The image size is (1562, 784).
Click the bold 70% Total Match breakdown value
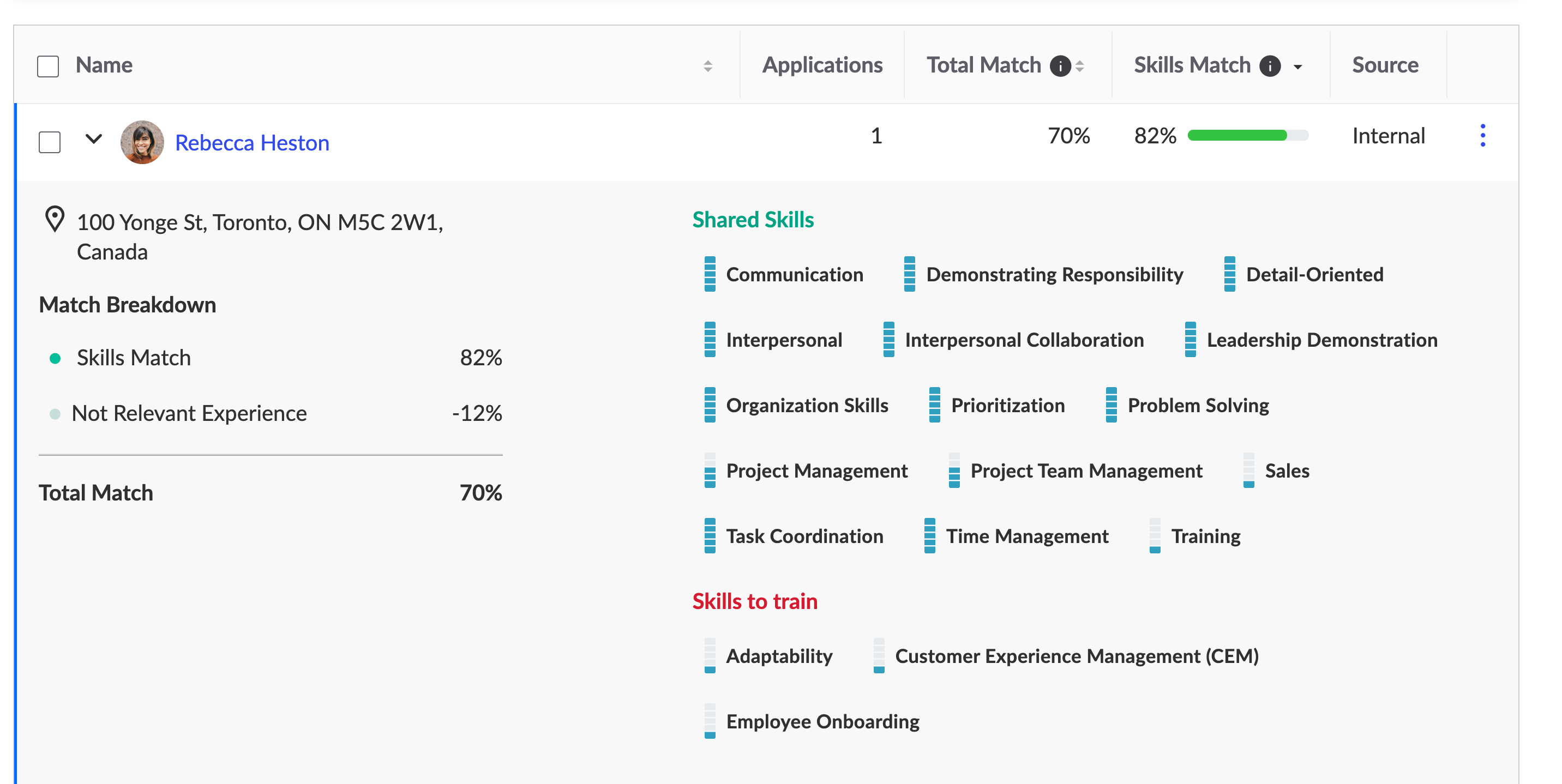pos(481,493)
